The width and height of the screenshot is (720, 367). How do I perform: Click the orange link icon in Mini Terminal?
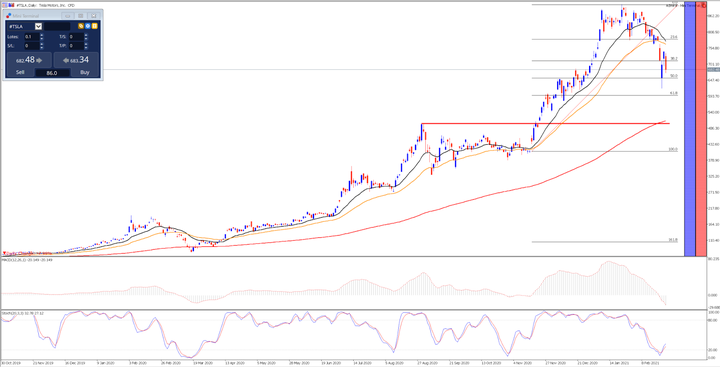click(x=81, y=26)
